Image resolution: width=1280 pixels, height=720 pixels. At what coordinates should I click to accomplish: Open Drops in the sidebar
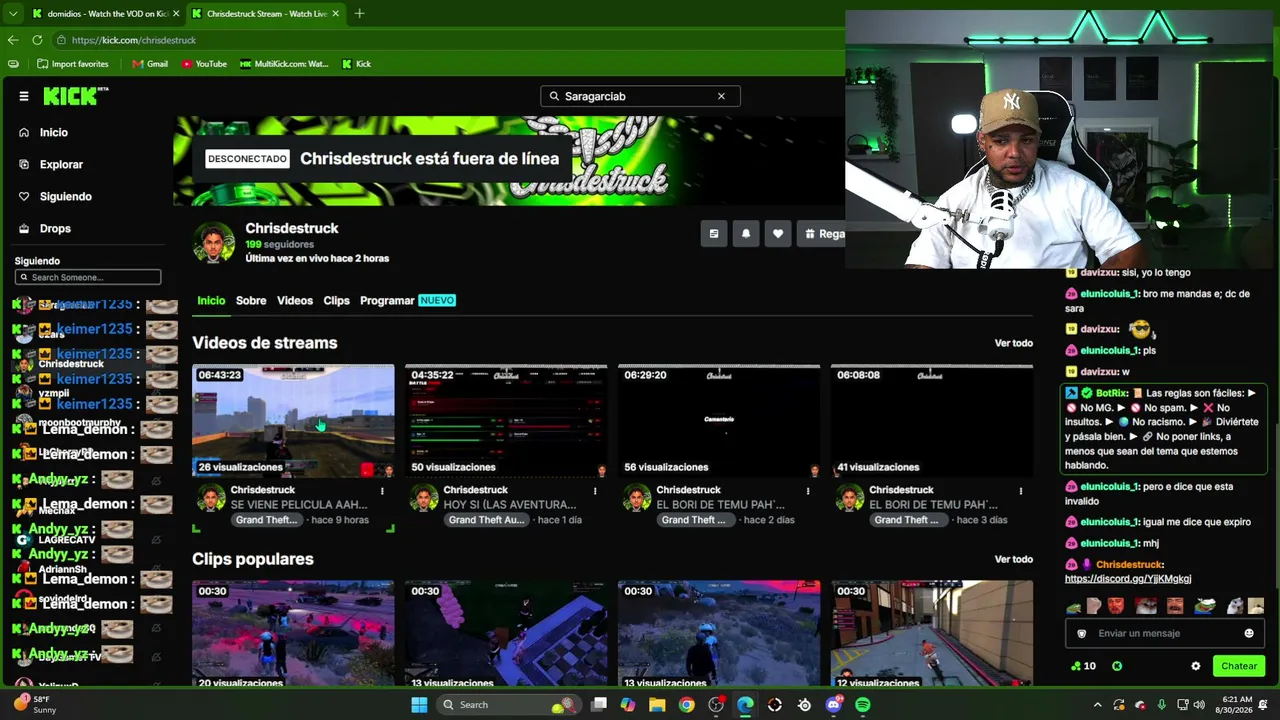tap(55, 228)
